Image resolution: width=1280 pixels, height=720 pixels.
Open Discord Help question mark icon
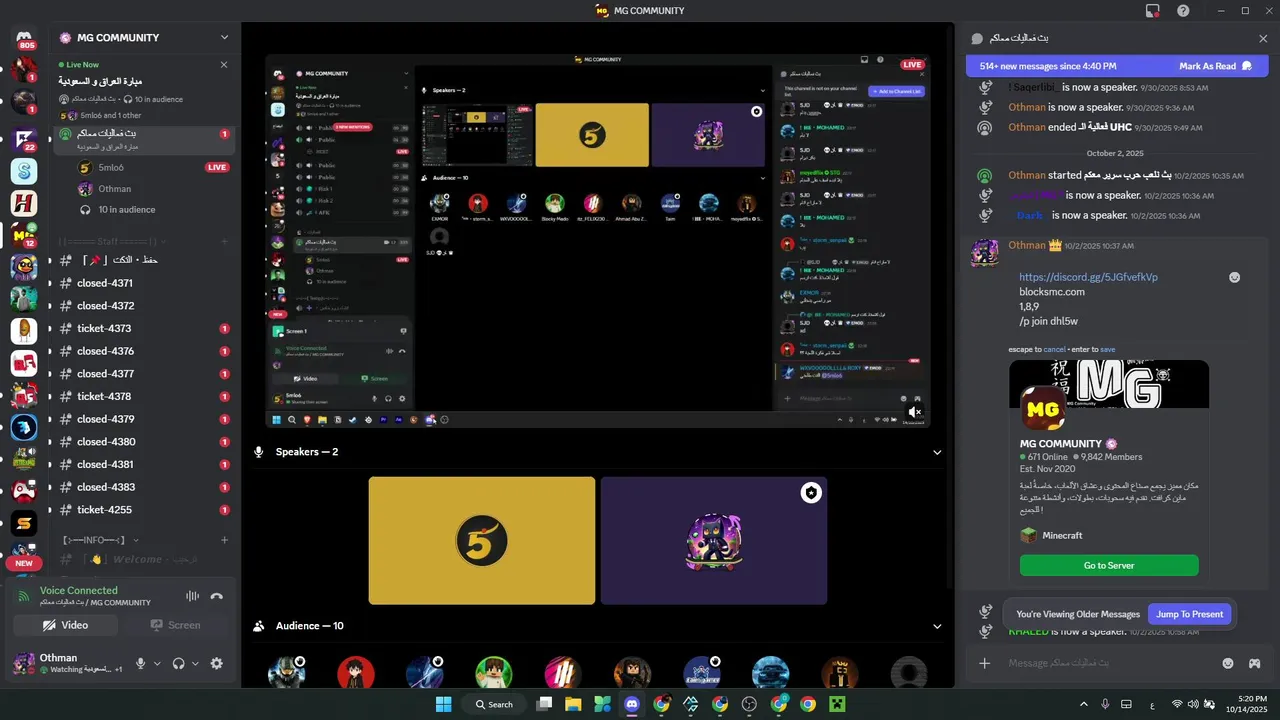(1183, 11)
